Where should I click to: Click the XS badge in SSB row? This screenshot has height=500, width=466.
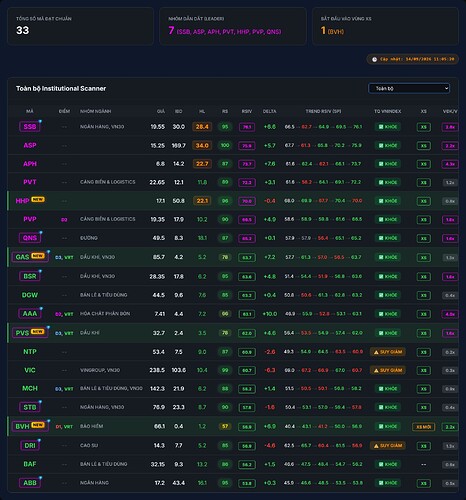point(424,127)
